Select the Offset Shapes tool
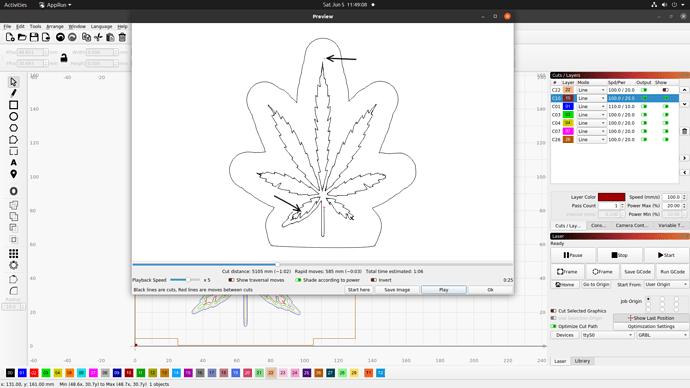690x388 pixels. click(x=13, y=191)
